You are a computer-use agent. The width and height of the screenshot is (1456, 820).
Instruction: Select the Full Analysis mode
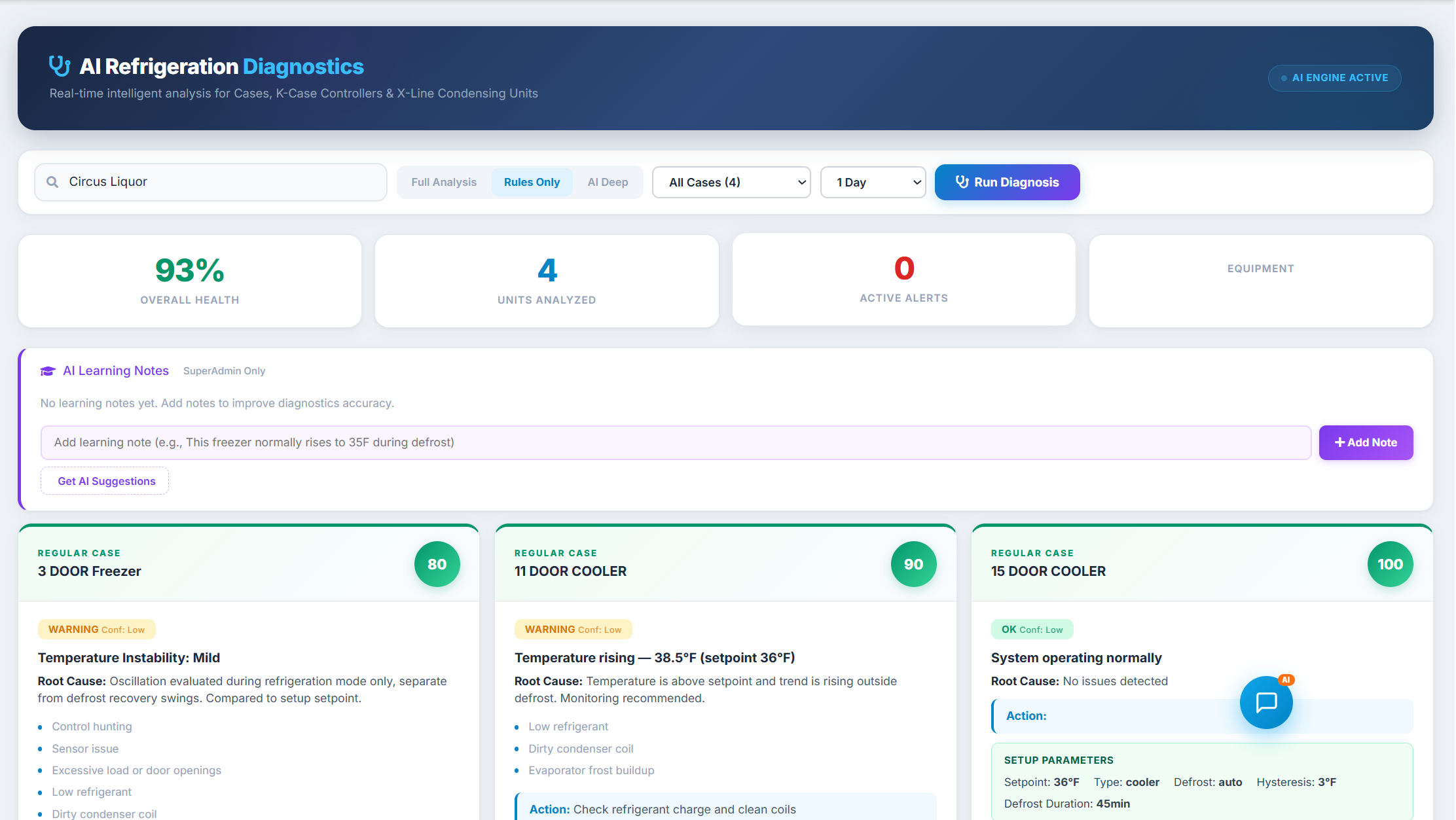(444, 182)
